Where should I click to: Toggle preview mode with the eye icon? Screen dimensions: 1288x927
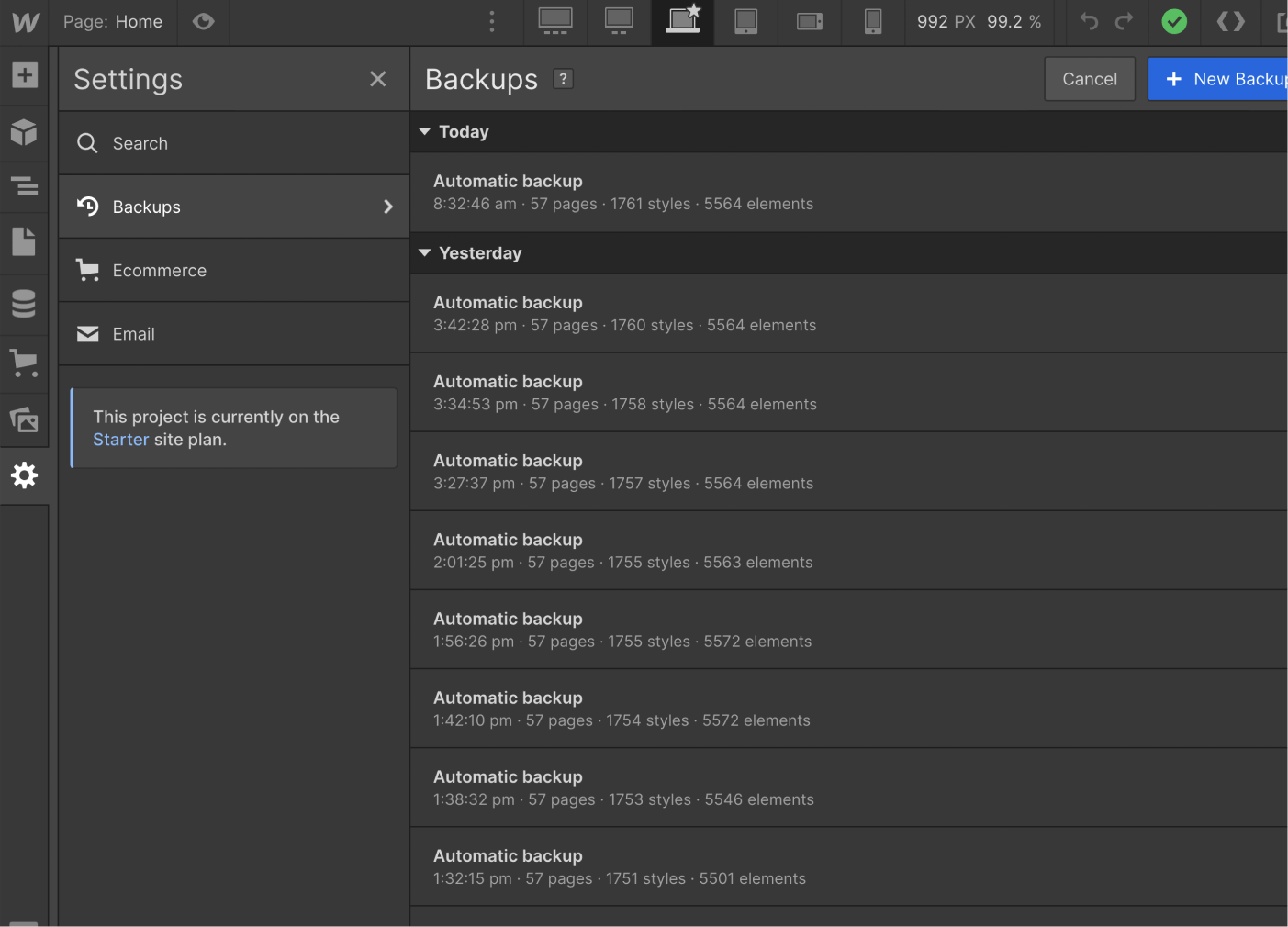pos(202,22)
